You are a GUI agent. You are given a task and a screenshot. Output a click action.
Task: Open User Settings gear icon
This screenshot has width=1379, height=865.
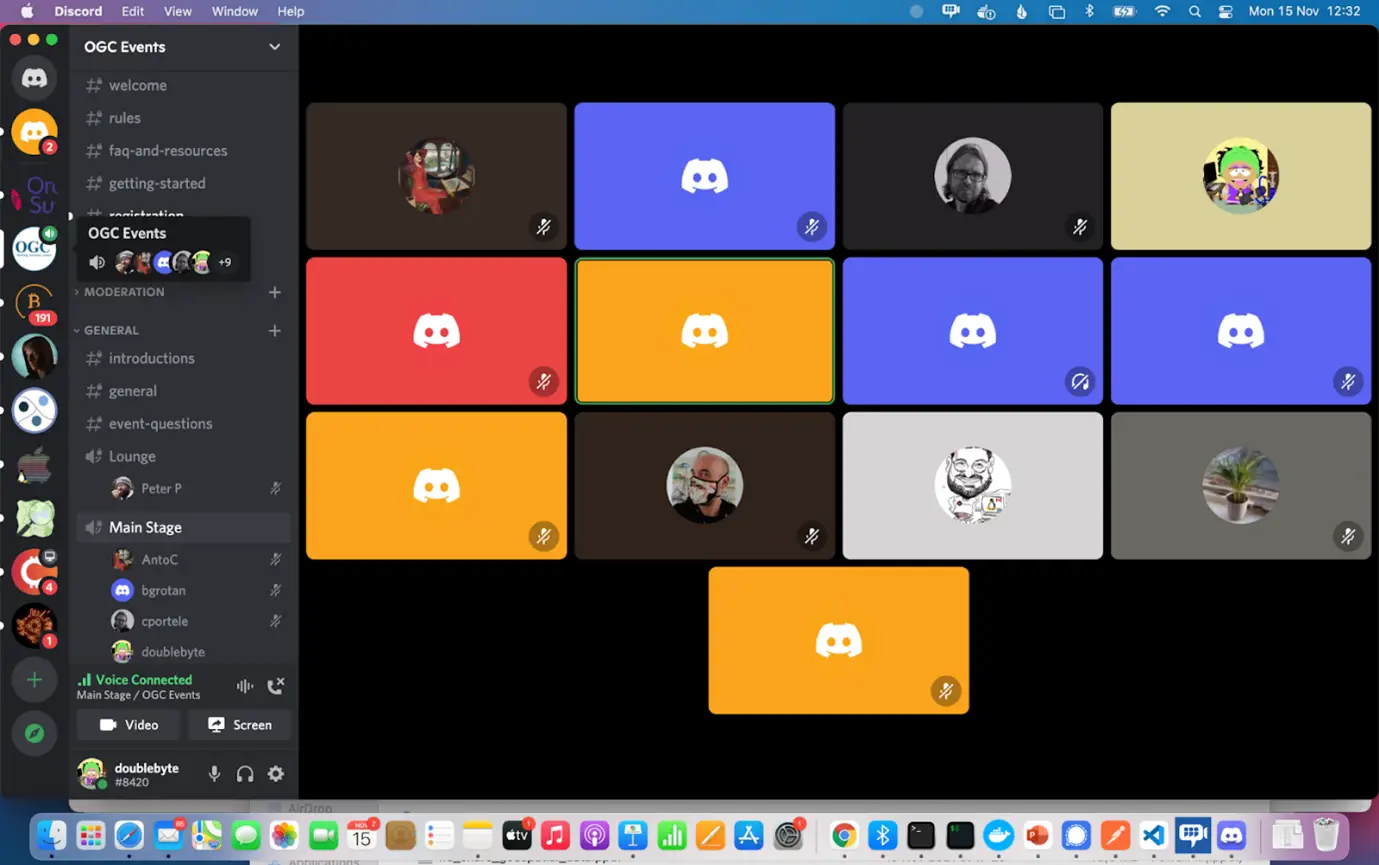276,774
